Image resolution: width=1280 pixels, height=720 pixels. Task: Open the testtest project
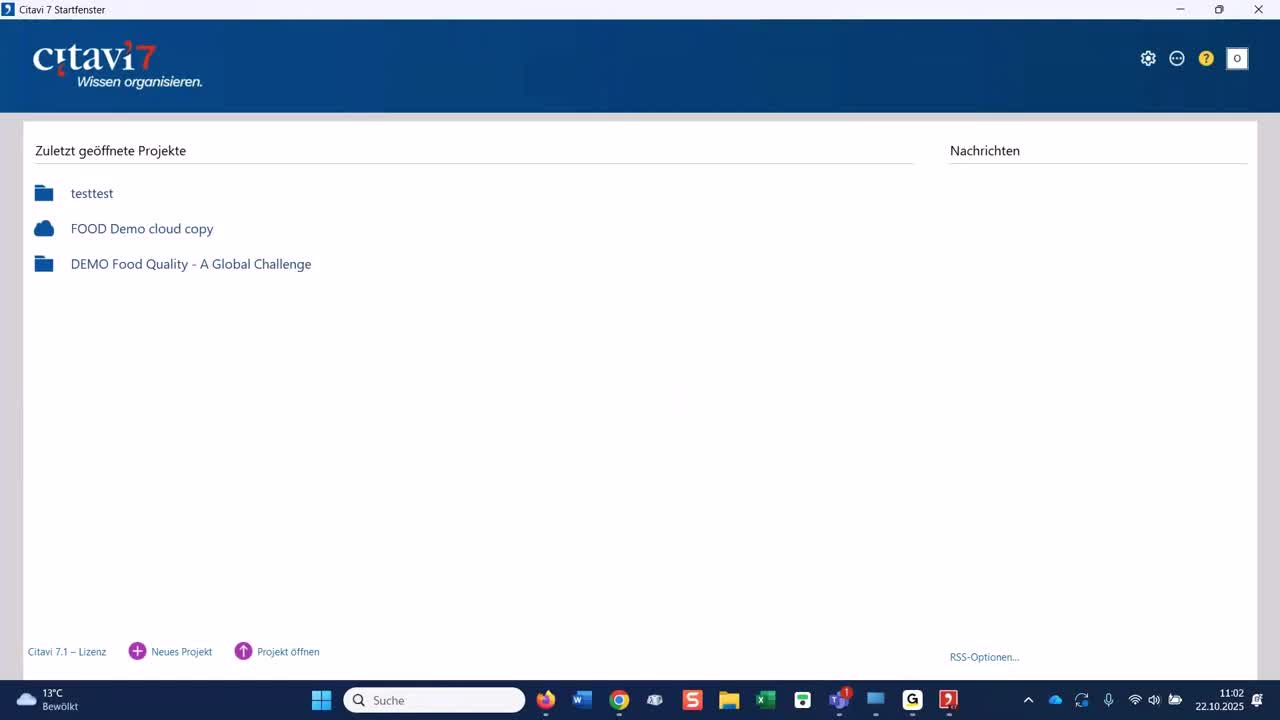[92, 193]
